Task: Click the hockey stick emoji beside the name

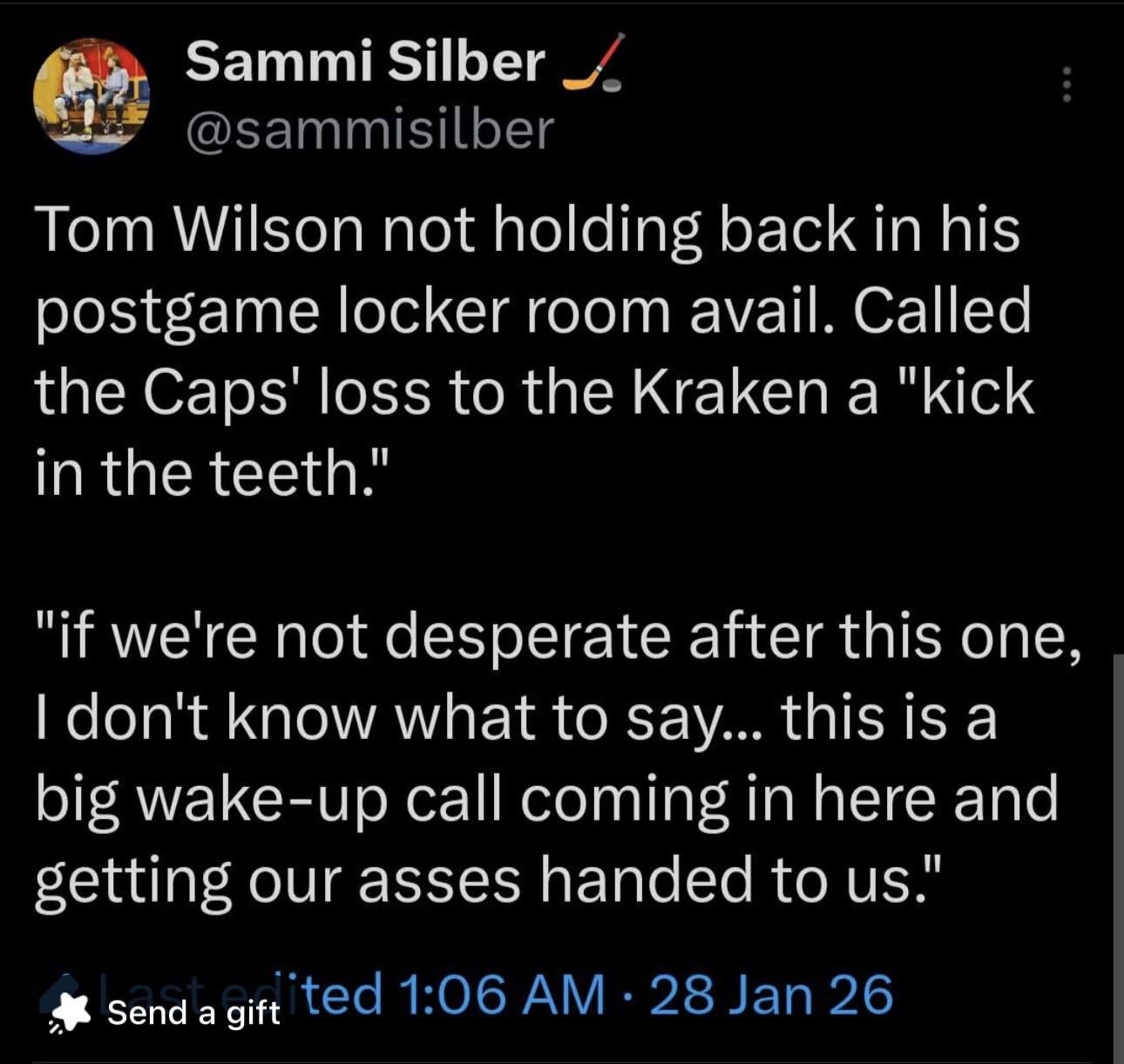Action: (593, 64)
